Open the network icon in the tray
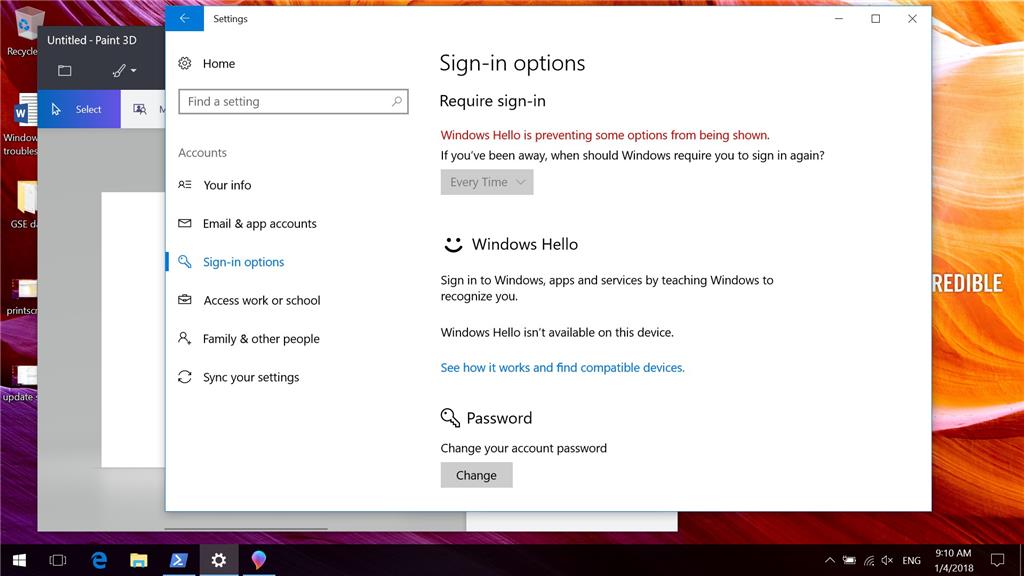 point(869,560)
